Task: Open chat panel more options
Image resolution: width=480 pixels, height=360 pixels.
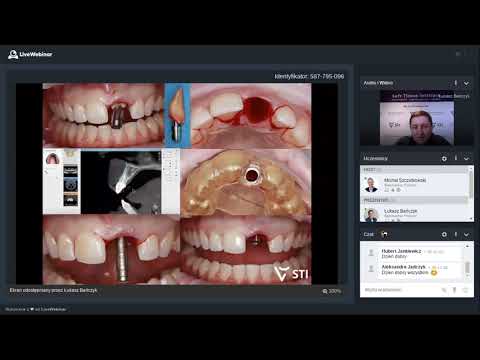Action: point(456,234)
